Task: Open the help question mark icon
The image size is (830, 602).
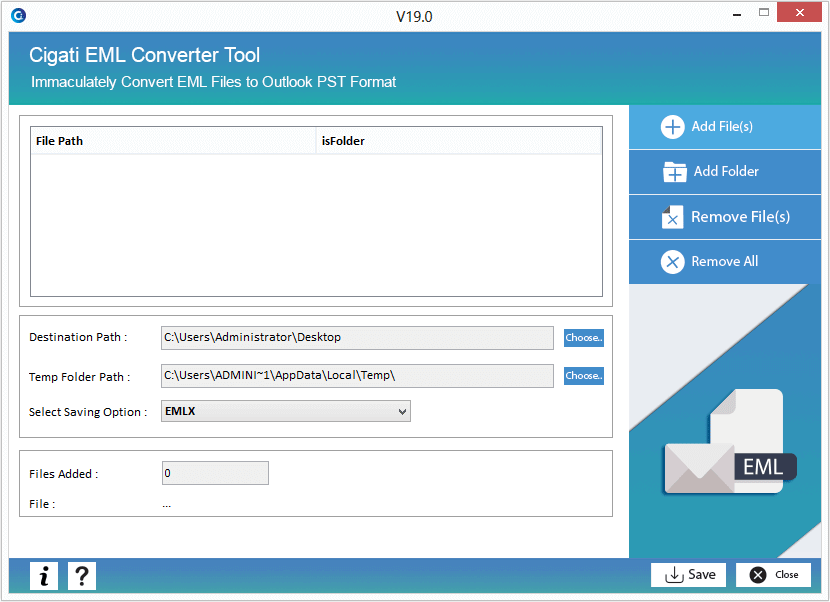Action: click(x=82, y=576)
